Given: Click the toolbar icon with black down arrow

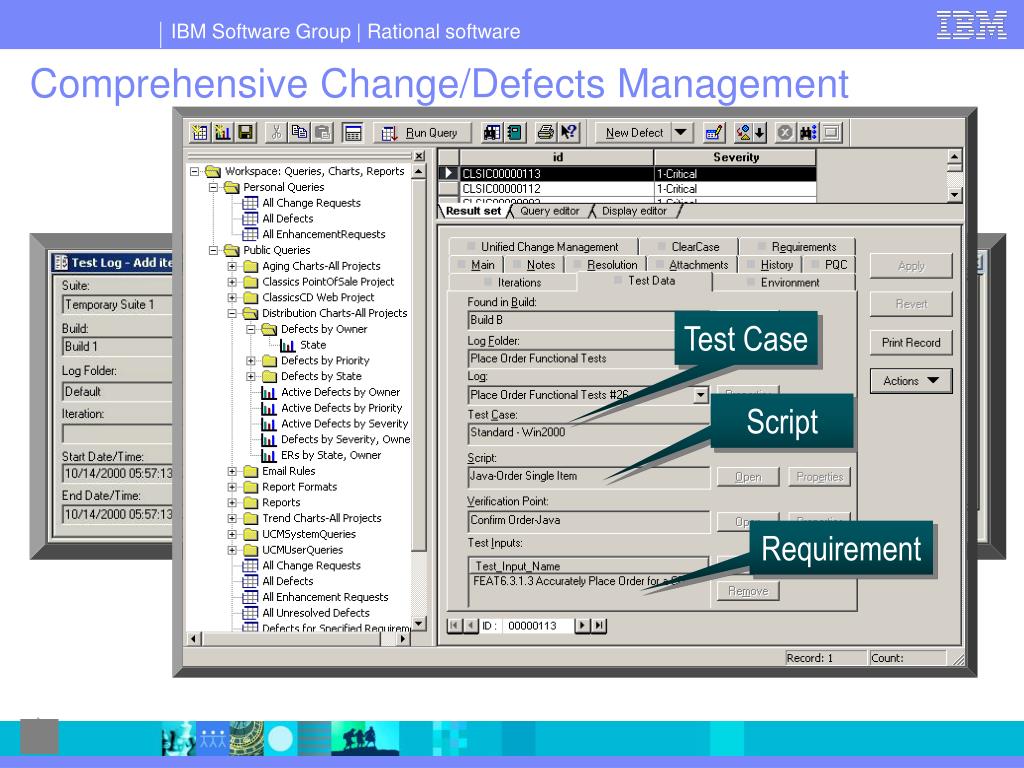Looking at the screenshot, I should pyautogui.click(x=750, y=133).
